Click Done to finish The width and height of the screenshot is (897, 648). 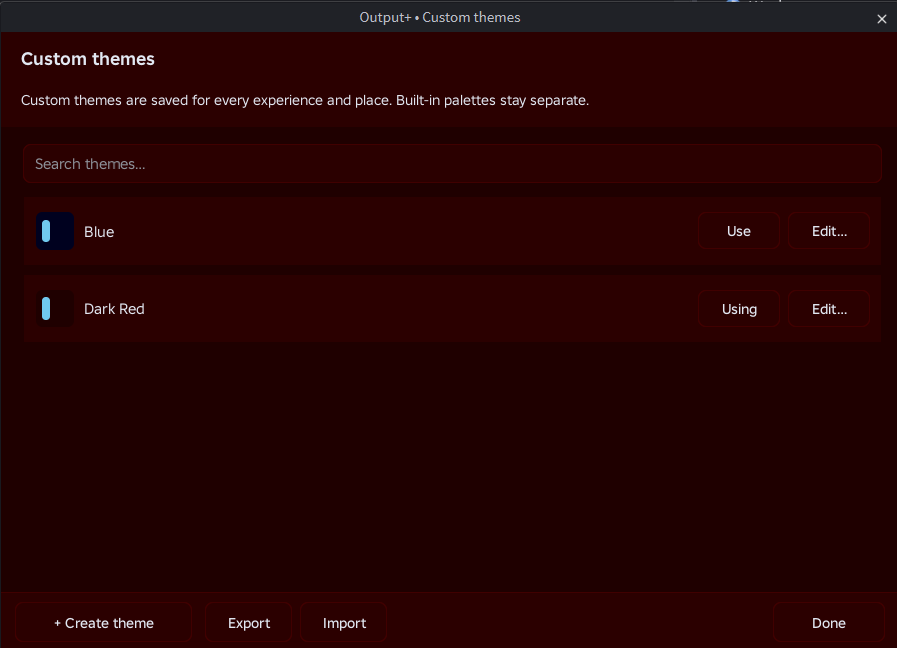click(828, 623)
